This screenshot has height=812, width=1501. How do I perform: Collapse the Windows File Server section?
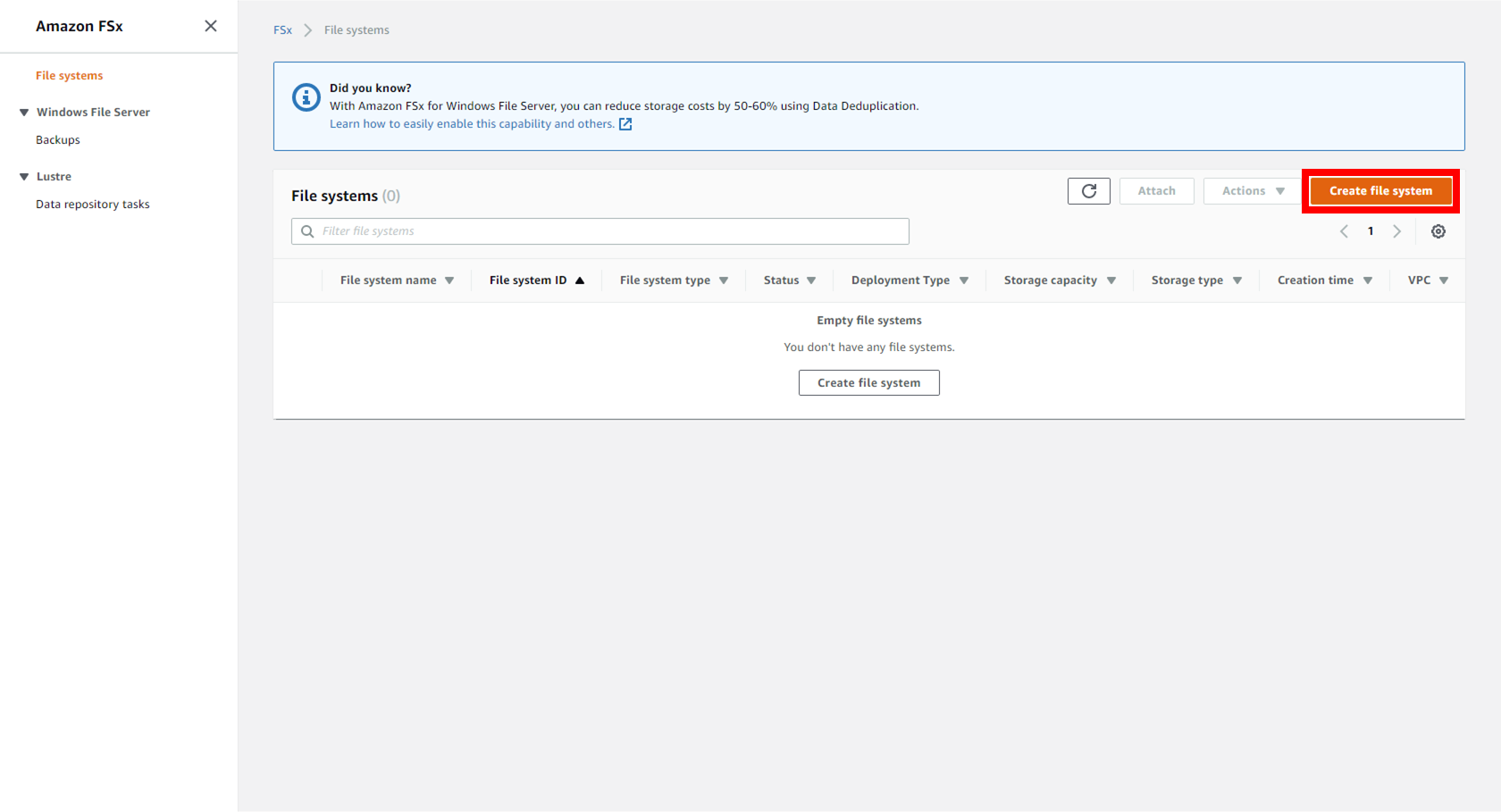click(x=24, y=113)
